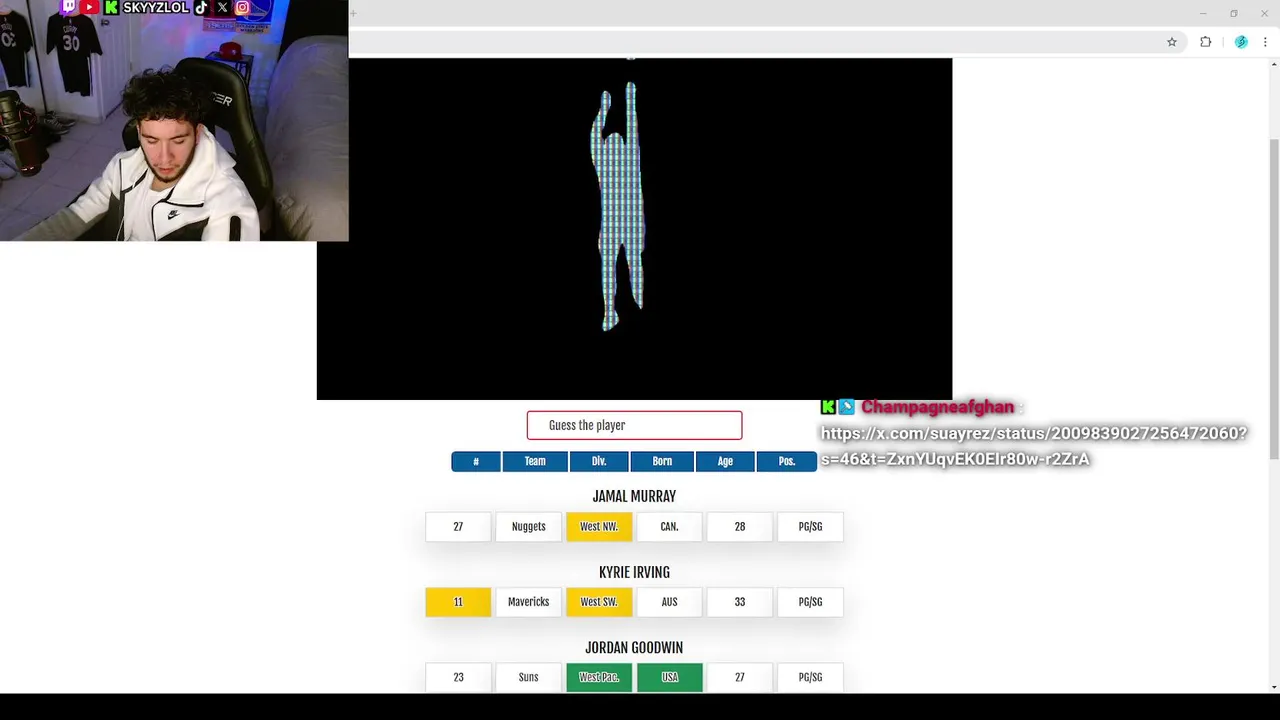
Task: Select the 'KYRIE IRVING' guess name
Action: [634, 572]
